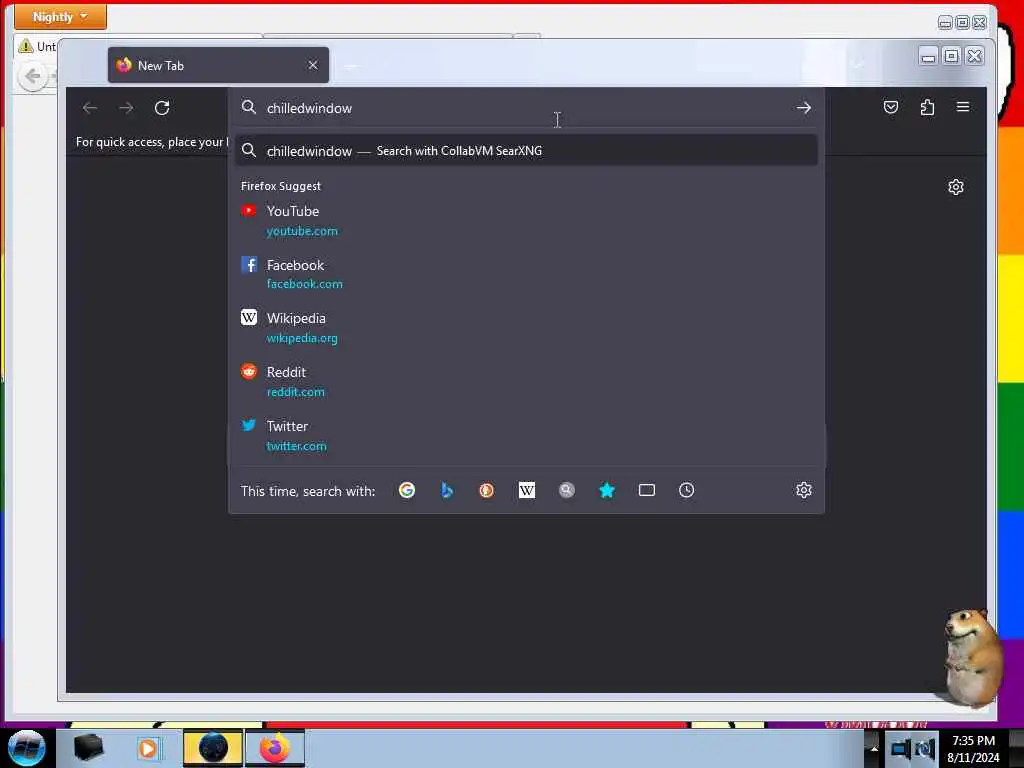Click the taskbar clock 7:35 PM

pyautogui.click(x=973, y=741)
